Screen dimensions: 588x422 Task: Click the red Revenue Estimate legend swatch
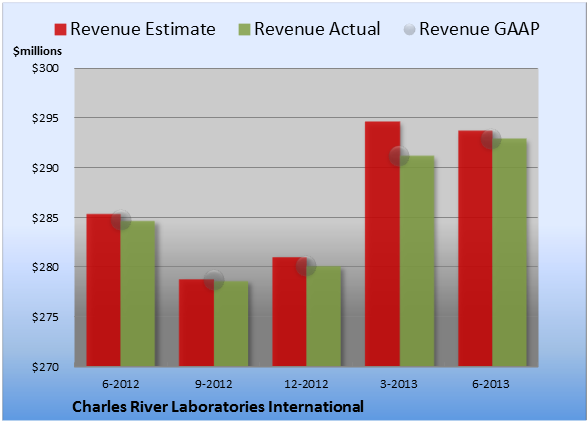[60, 29]
